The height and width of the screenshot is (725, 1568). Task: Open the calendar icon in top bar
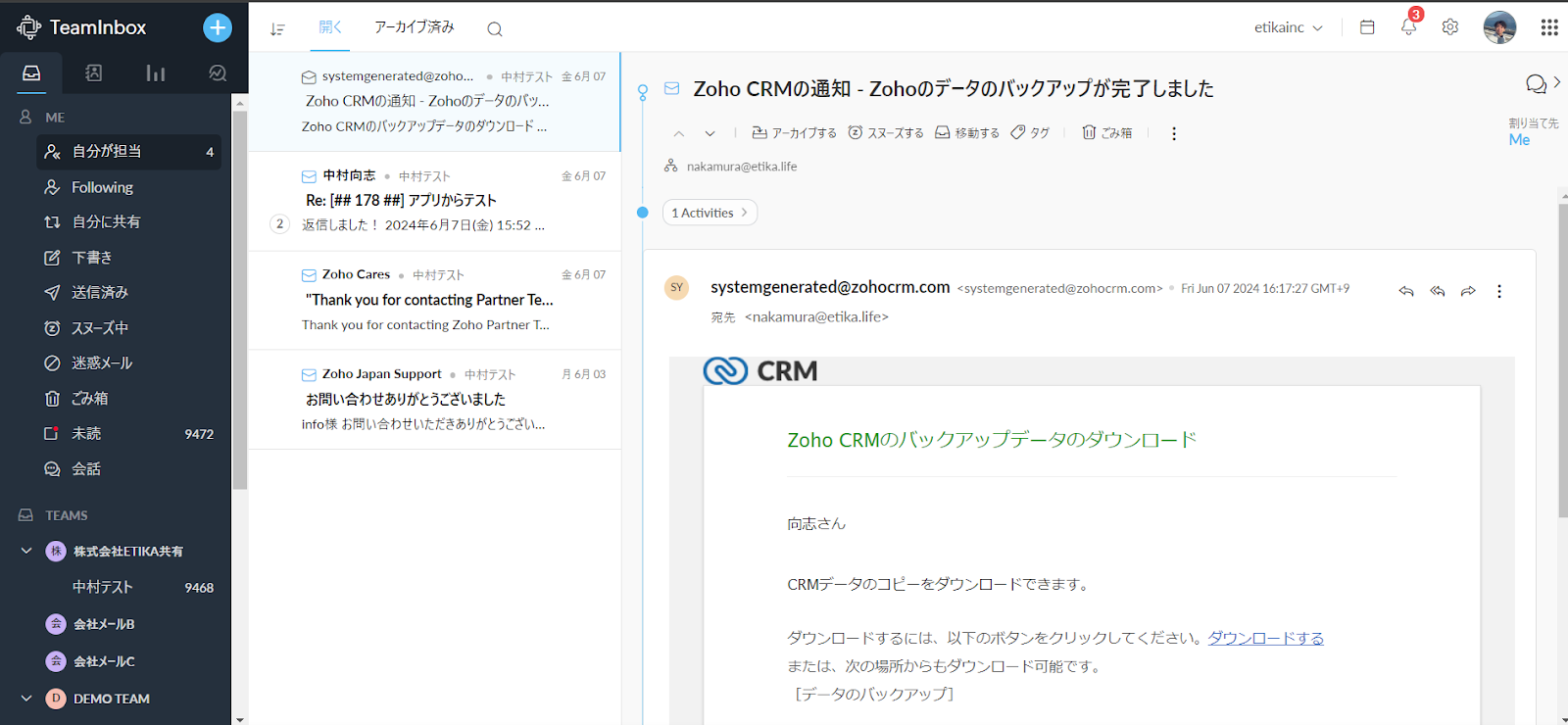point(1367,27)
